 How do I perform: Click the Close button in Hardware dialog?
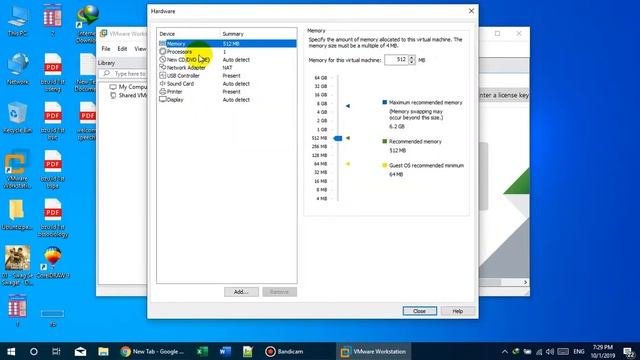click(x=420, y=311)
